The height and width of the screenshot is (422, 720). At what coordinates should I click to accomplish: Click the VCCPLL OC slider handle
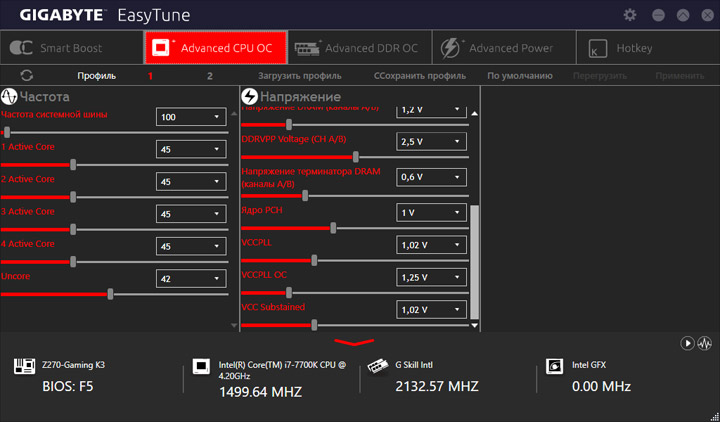pyautogui.click(x=289, y=293)
